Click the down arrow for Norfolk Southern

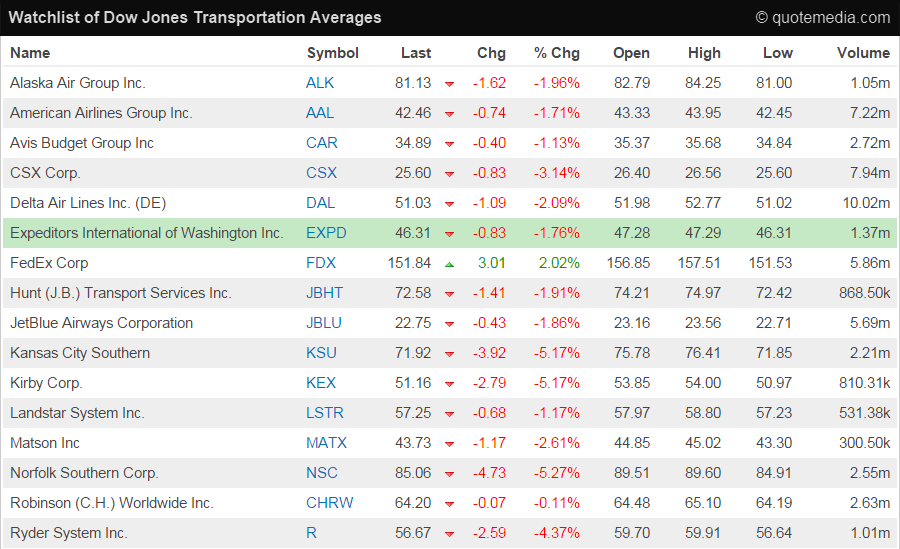point(450,474)
